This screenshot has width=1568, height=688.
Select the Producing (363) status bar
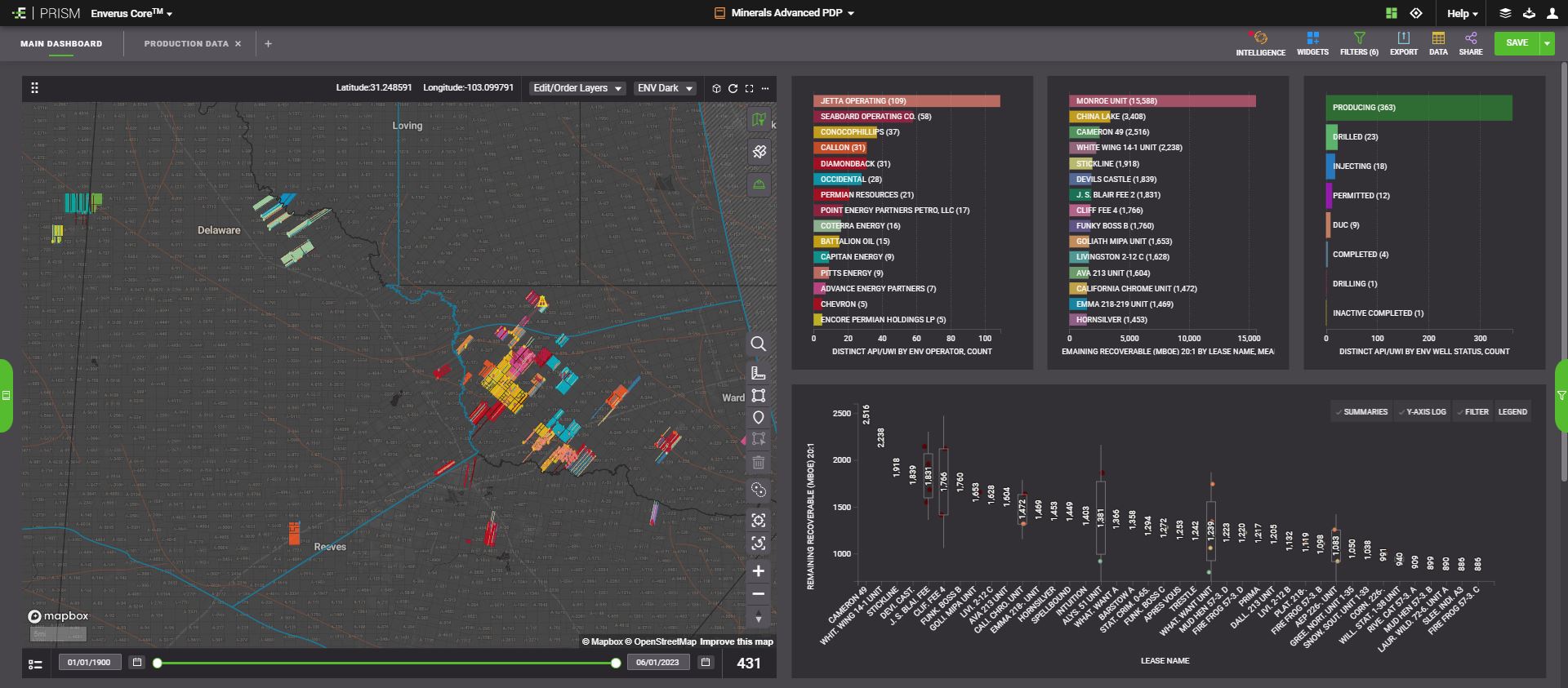(x=1419, y=108)
